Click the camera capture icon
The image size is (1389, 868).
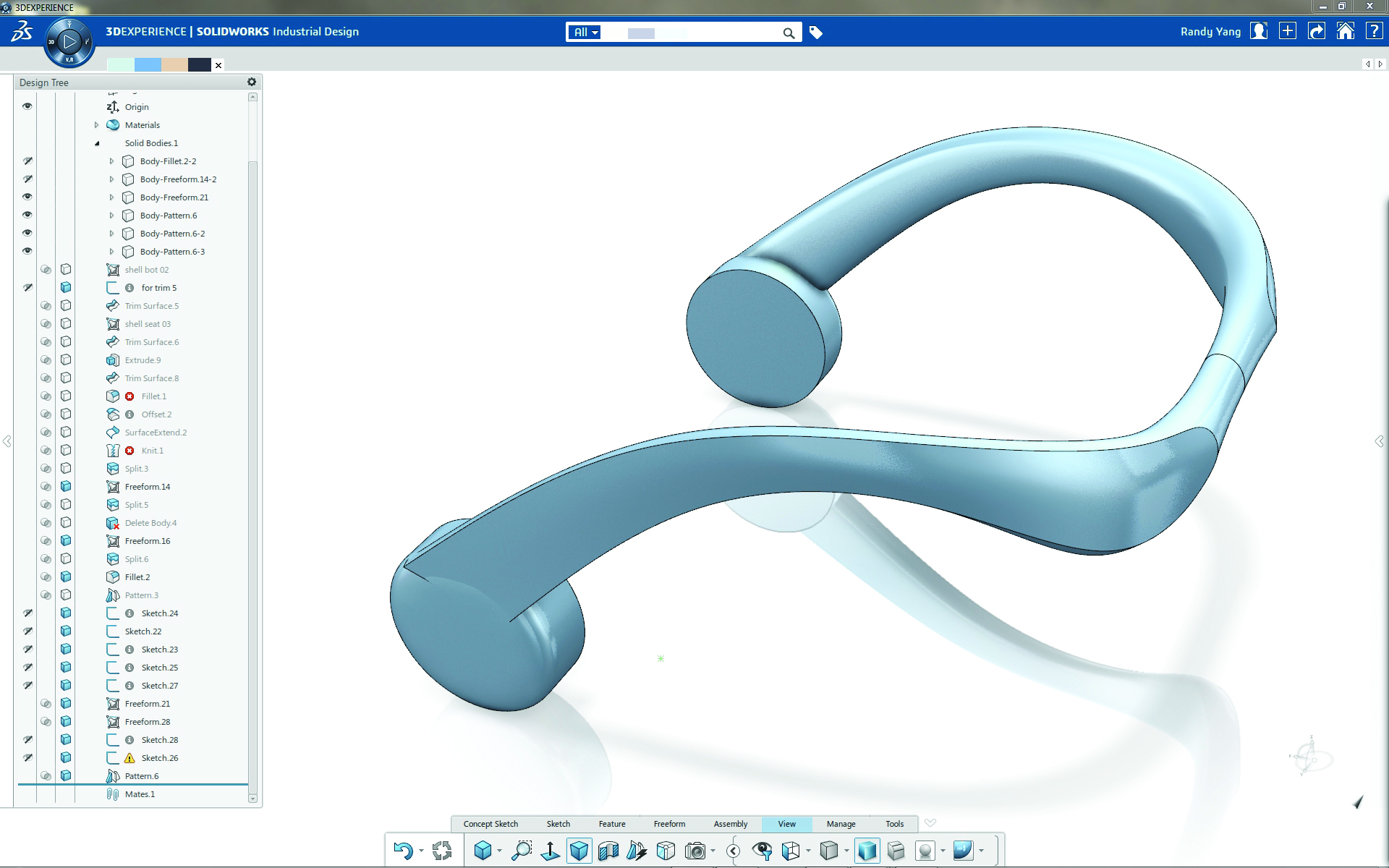point(695,851)
